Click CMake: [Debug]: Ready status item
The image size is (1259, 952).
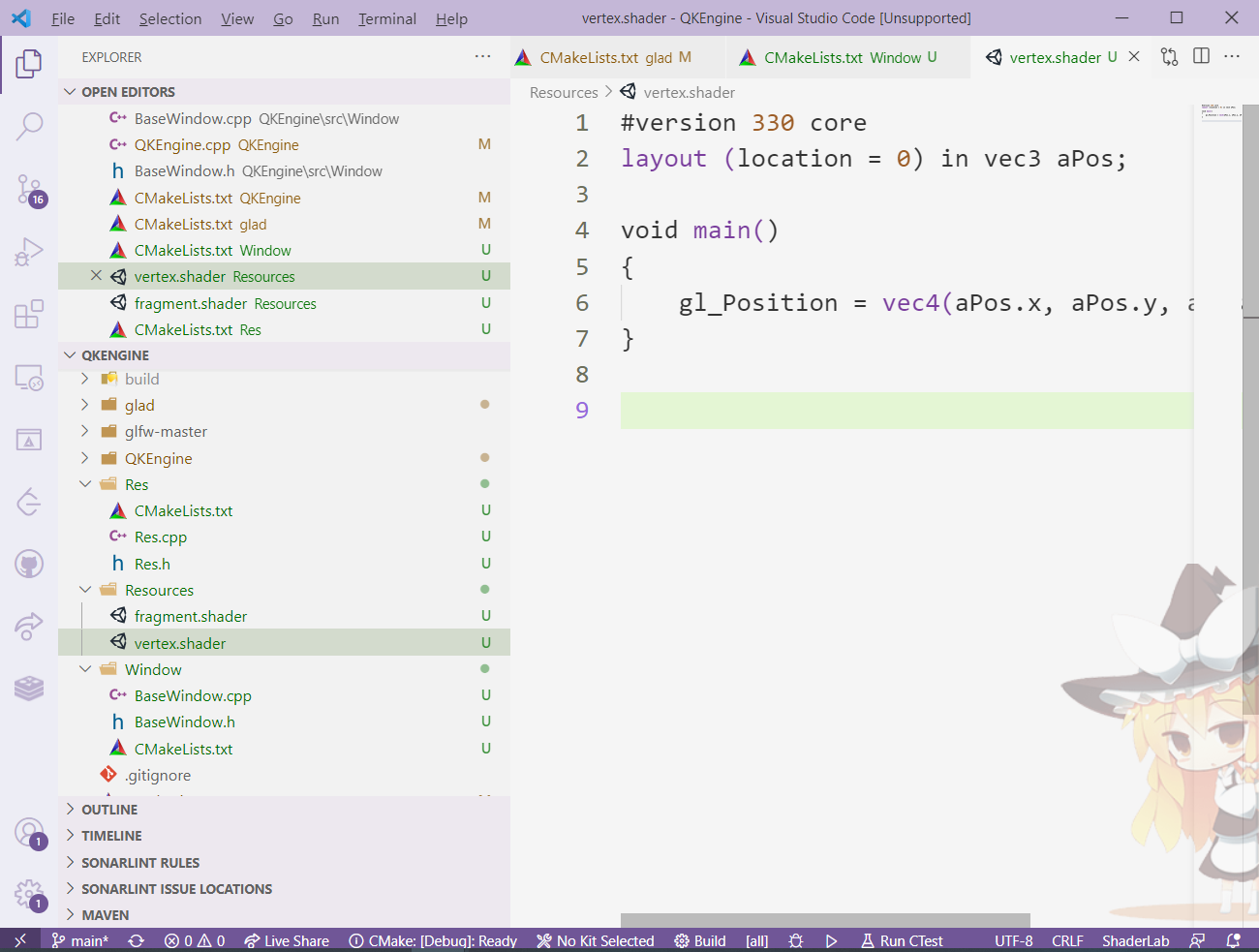coord(433,940)
